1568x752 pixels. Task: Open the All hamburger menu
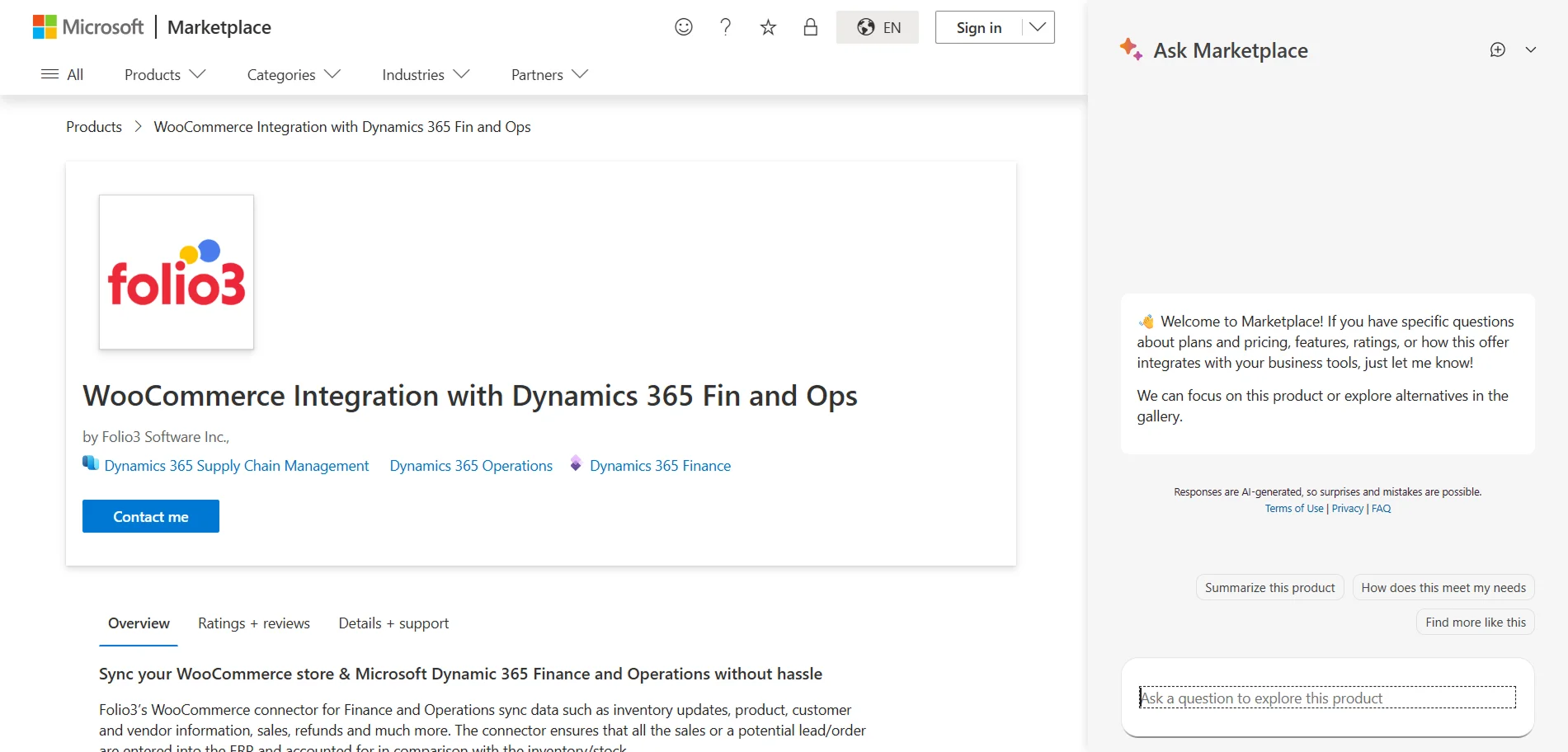pyautogui.click(x=63, y=74)
